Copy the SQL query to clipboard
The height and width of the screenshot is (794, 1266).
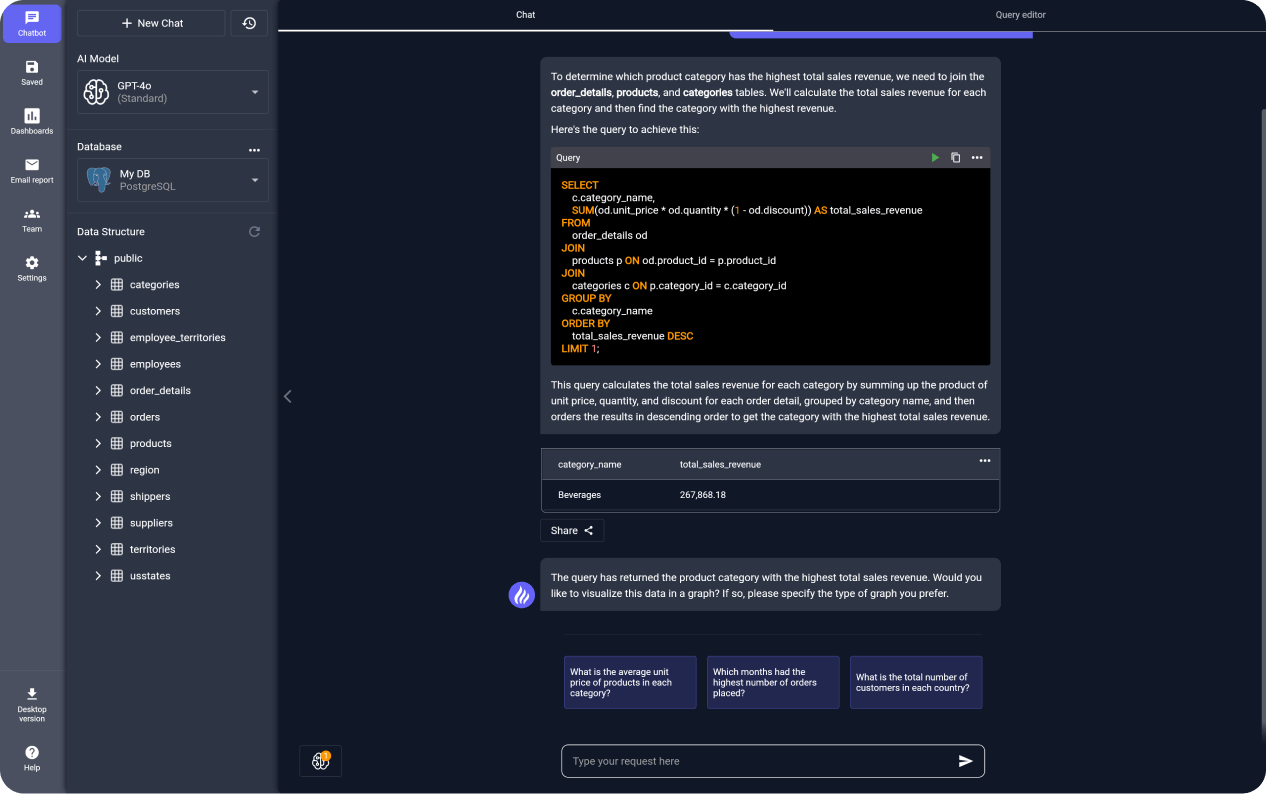(x=956, y=158)
